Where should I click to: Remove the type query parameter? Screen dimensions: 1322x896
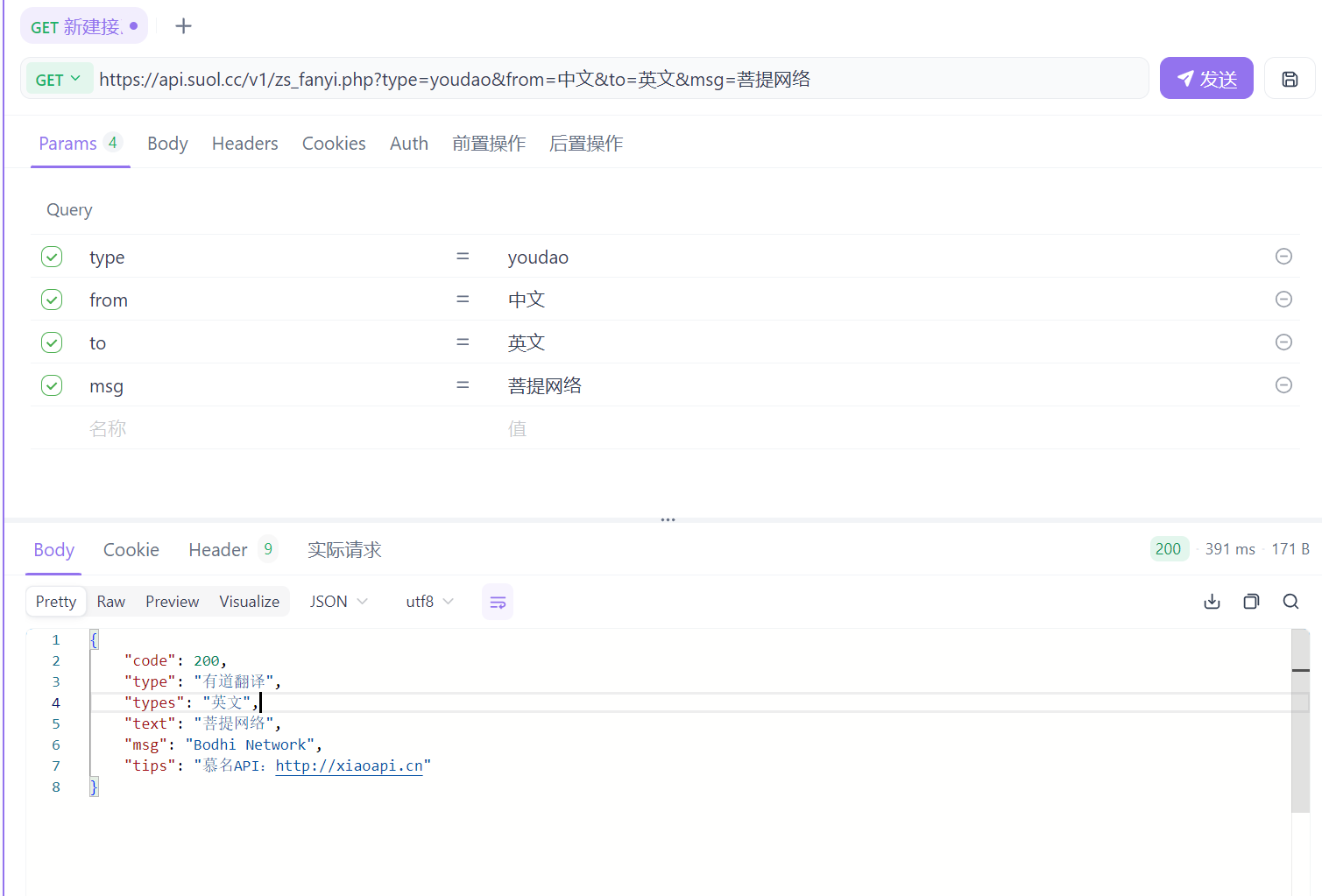tap(1283, 257)
